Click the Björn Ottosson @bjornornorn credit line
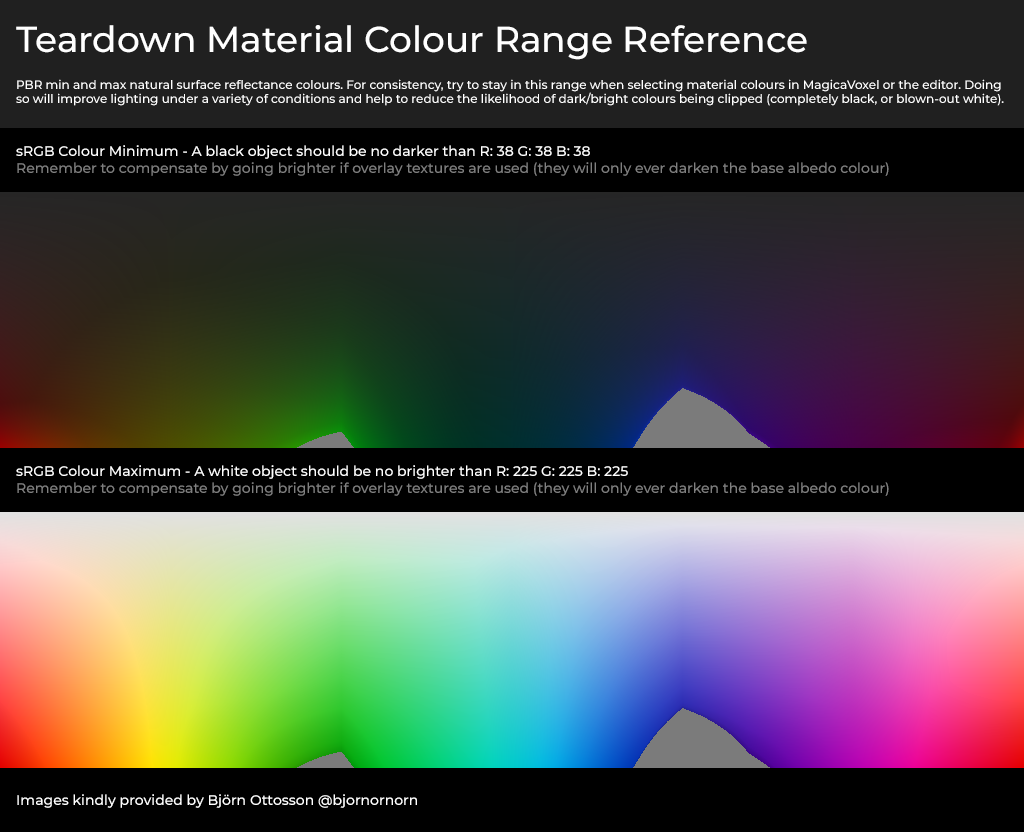 click(x=217, y=800)
